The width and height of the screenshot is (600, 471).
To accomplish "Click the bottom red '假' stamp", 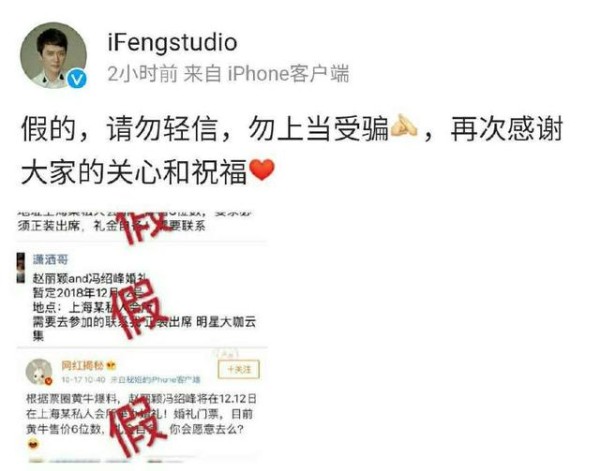I will [138, 427].
